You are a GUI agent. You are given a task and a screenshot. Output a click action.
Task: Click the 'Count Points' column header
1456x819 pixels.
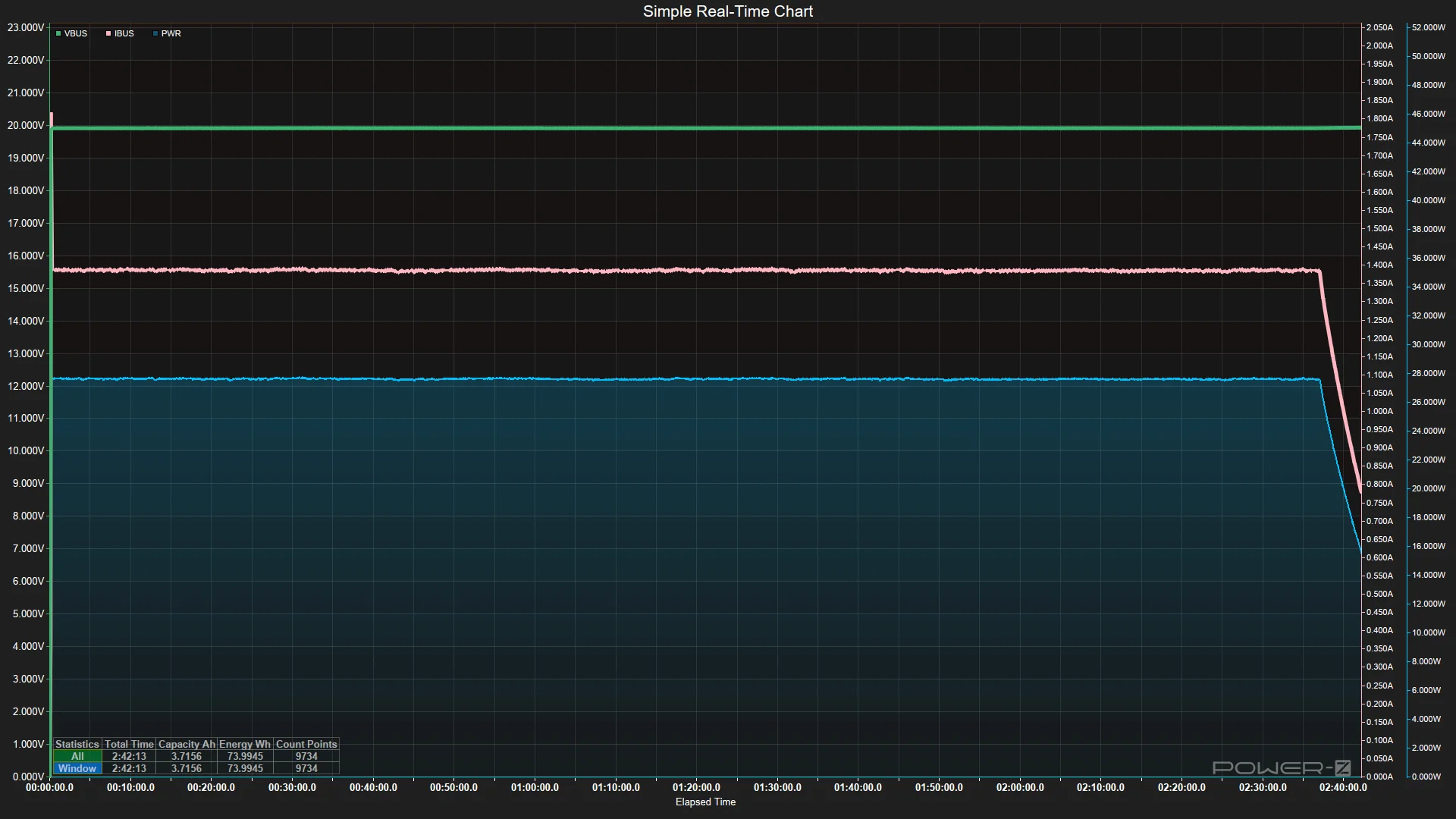pos(306,744)
